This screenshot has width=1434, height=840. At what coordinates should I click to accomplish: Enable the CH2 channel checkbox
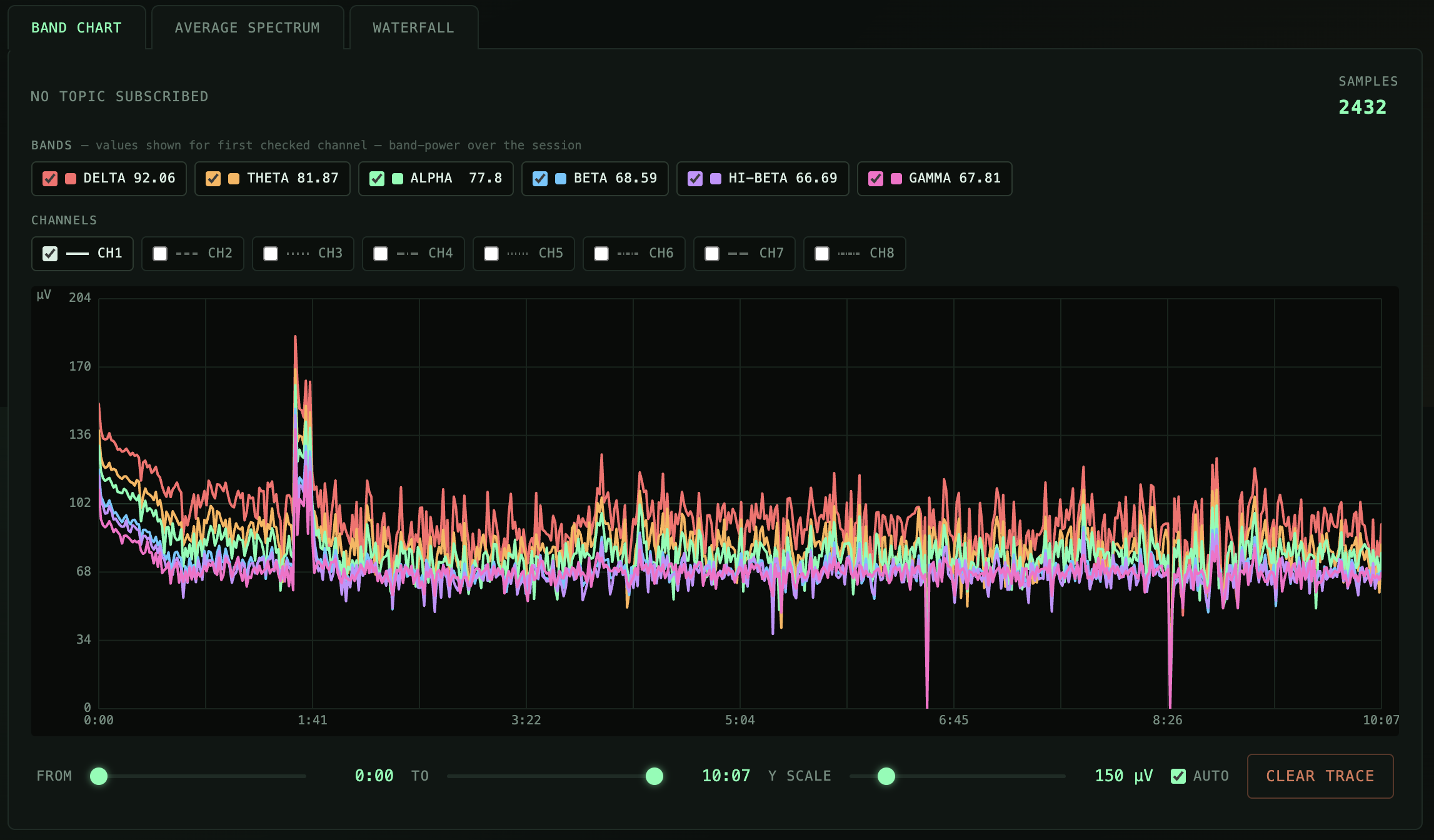click(x=160, y=254)
